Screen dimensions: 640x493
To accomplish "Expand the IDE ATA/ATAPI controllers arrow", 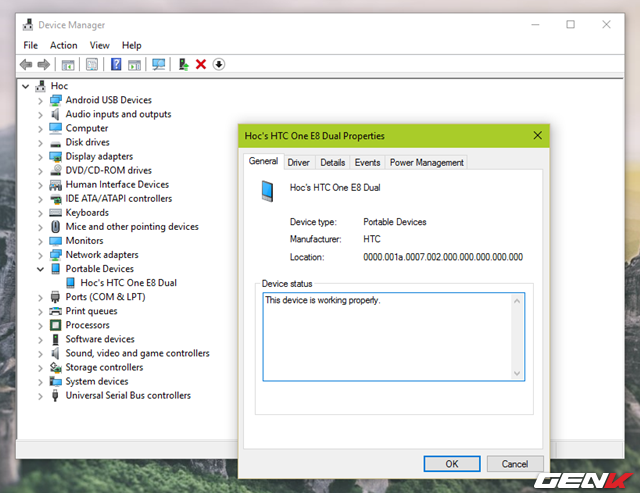I will (40, 199).
